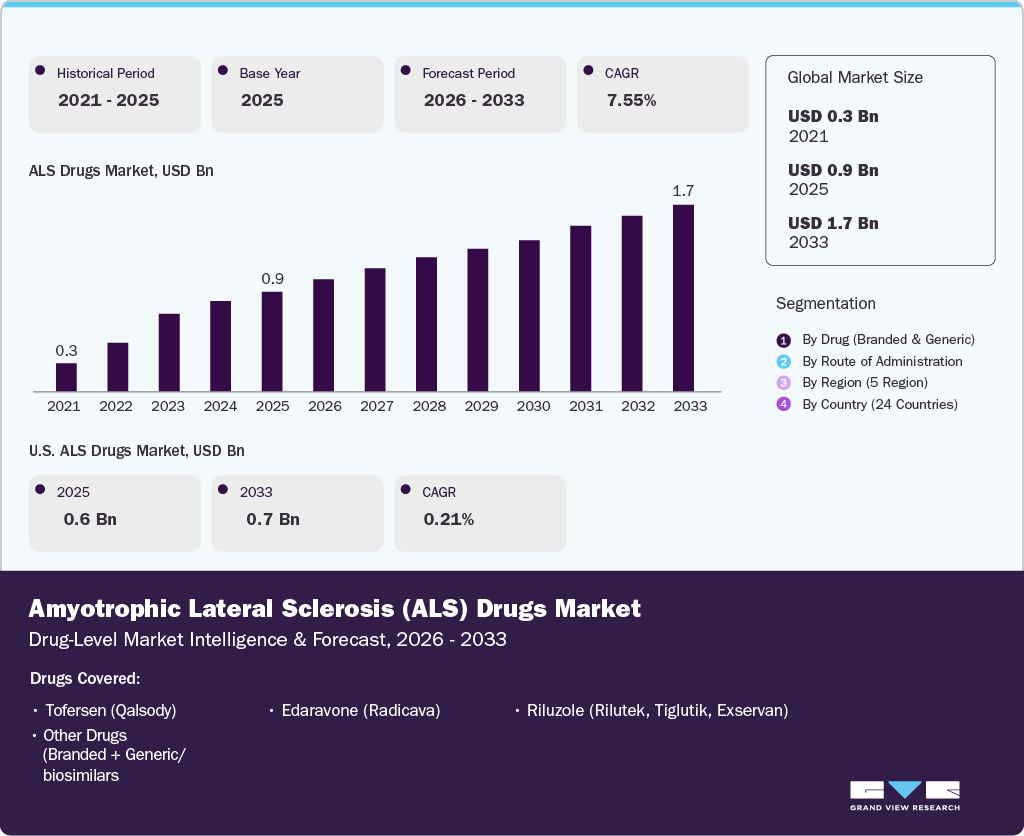Click the 2023 bar in chart
This screenshot has height=836, width=1024.
[169, 353]
